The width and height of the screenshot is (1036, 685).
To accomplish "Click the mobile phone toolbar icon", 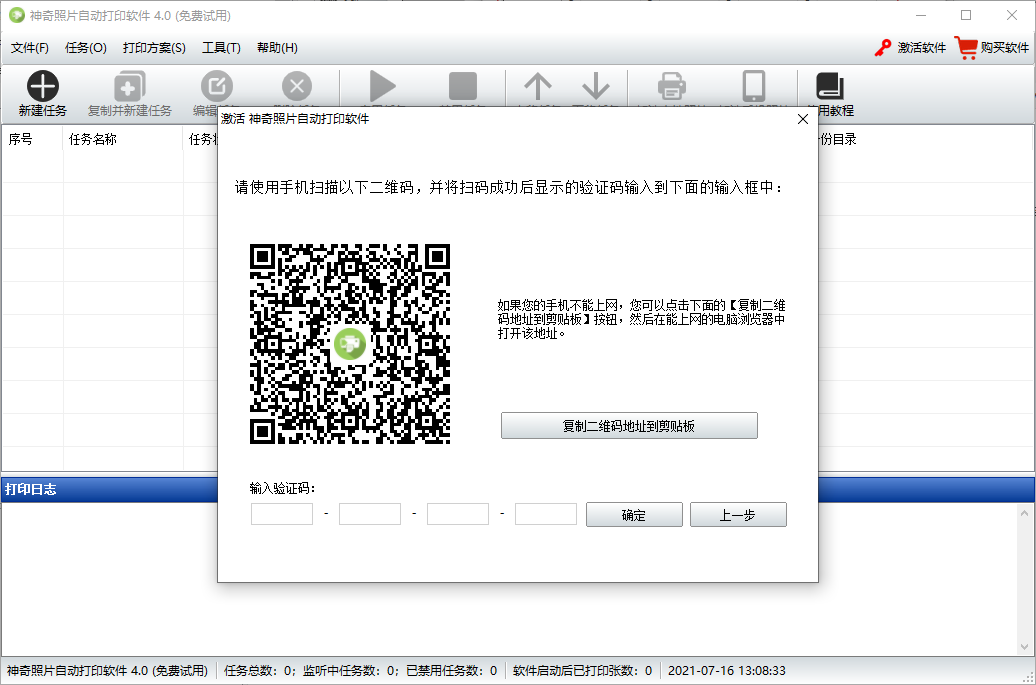I will click(x=754, y=86).
